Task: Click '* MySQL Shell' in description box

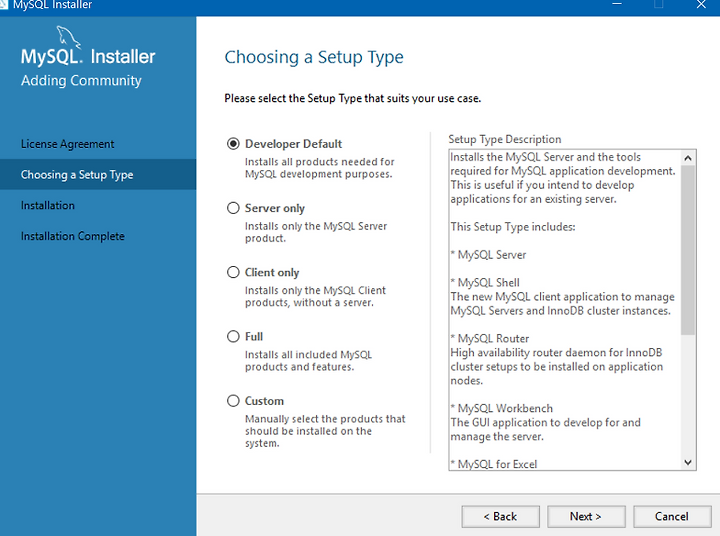Action: tap(485, 282)
